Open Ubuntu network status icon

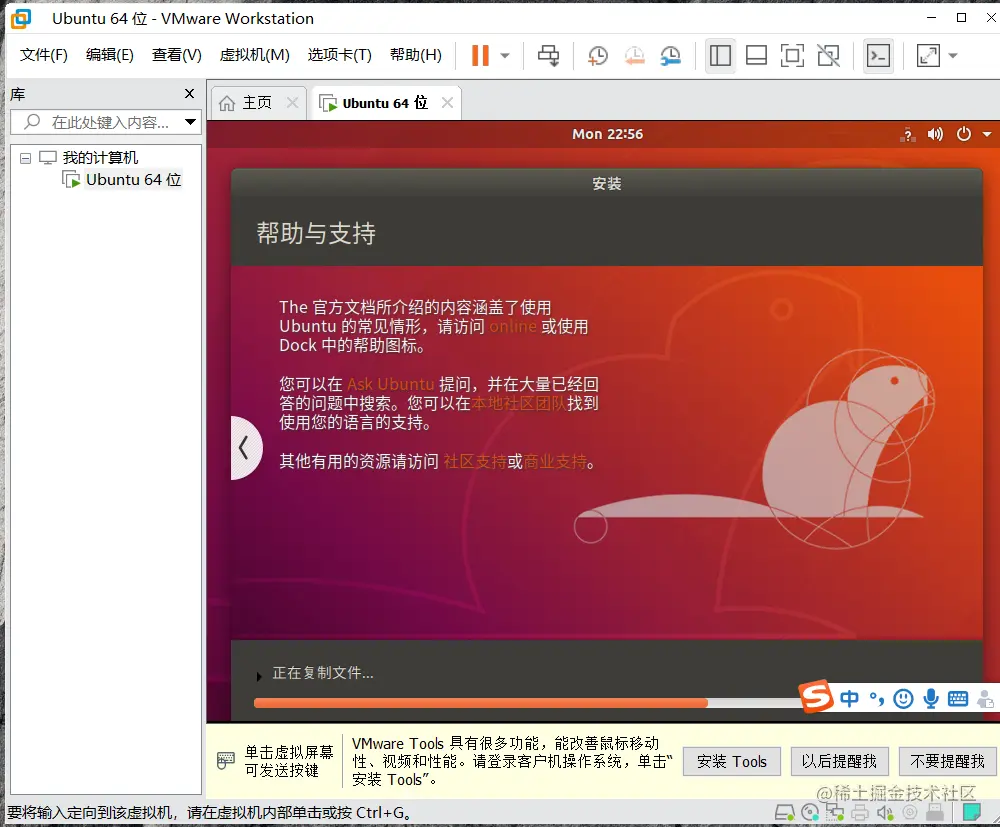point(907,135)
